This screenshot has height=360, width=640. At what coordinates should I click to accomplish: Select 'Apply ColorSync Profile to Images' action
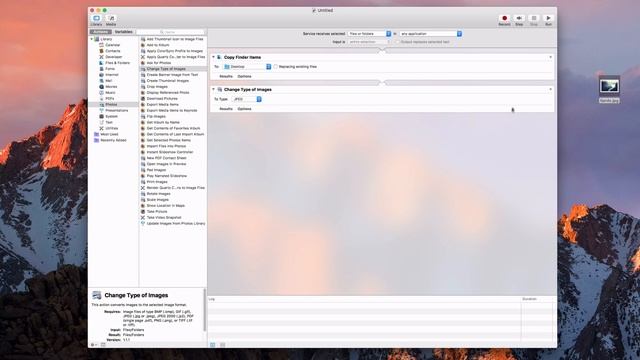coord(175,51)
